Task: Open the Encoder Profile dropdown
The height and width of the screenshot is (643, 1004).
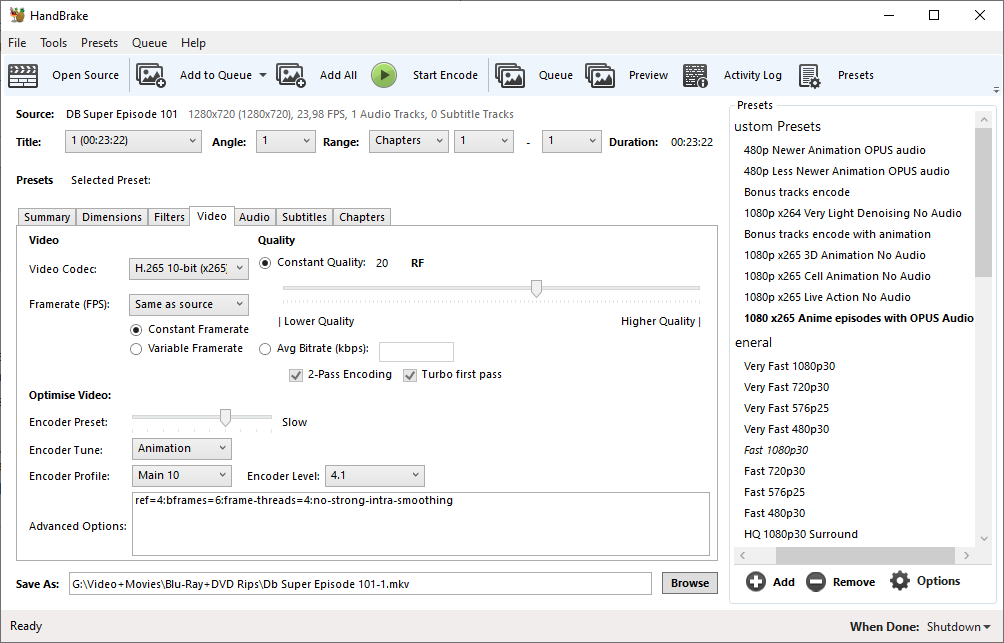Action: tap(182, 476)
